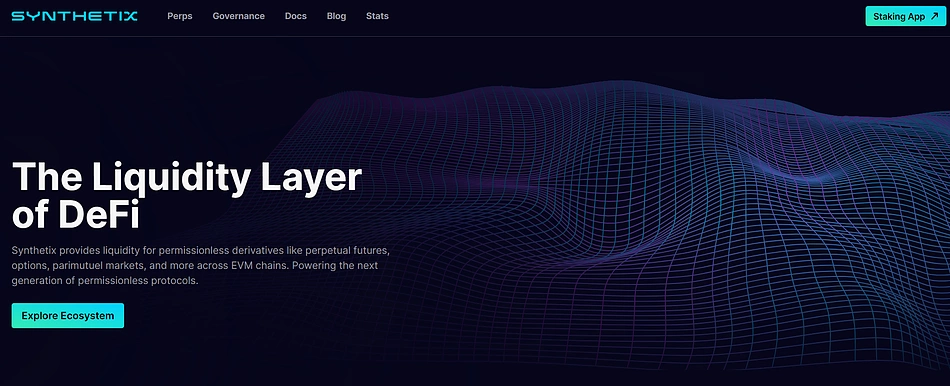The height and width of the screenshot is (386, 950).
Task: Open the Perps navigation item
Action: click(180, 16)
